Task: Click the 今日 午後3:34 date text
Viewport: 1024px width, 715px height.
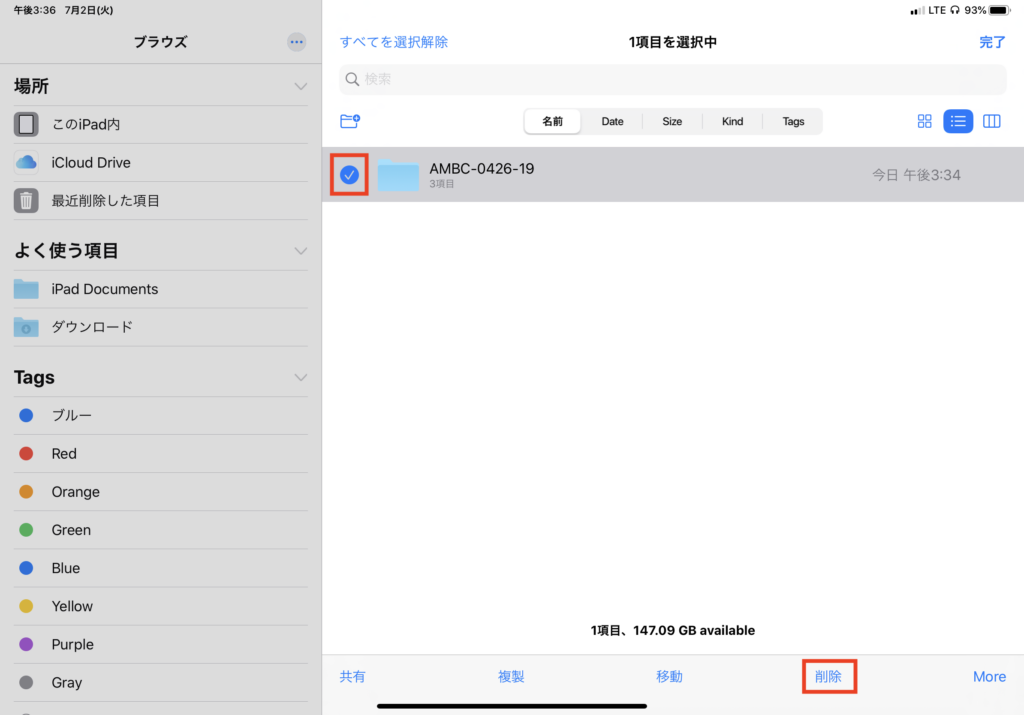Action: [x=916, y=175]
